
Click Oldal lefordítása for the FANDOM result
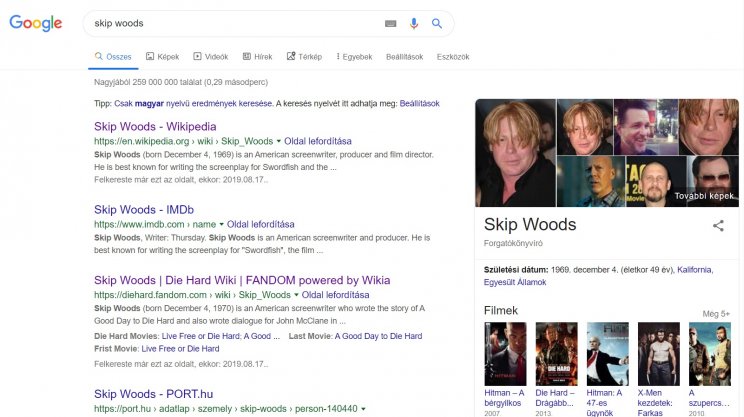pyautogui.click(x=335, y=295)
